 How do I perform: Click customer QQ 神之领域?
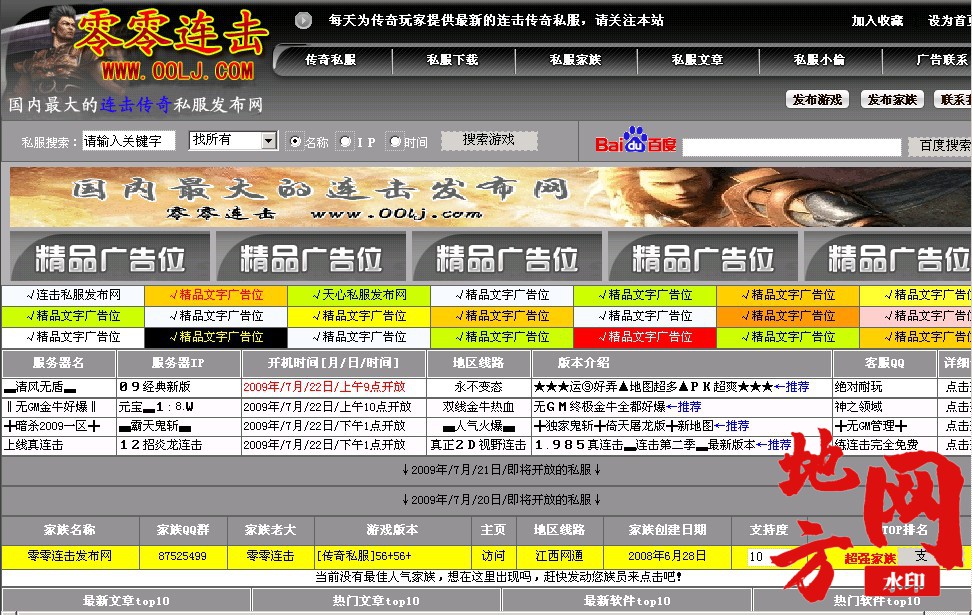859,407
